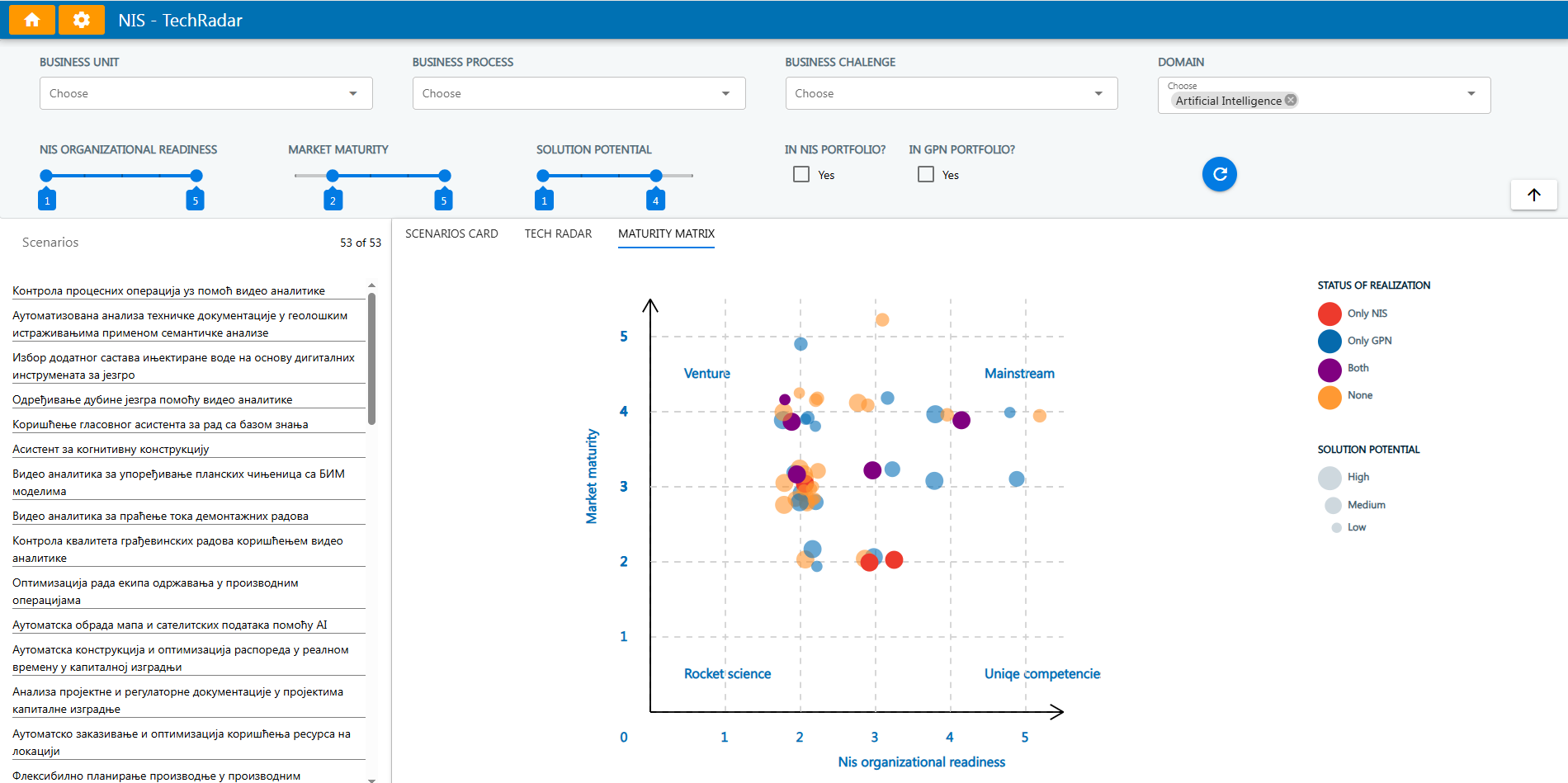The image size is (1568, 783).
Task: Select the Maturity Matrix tab
Action: 666,233
